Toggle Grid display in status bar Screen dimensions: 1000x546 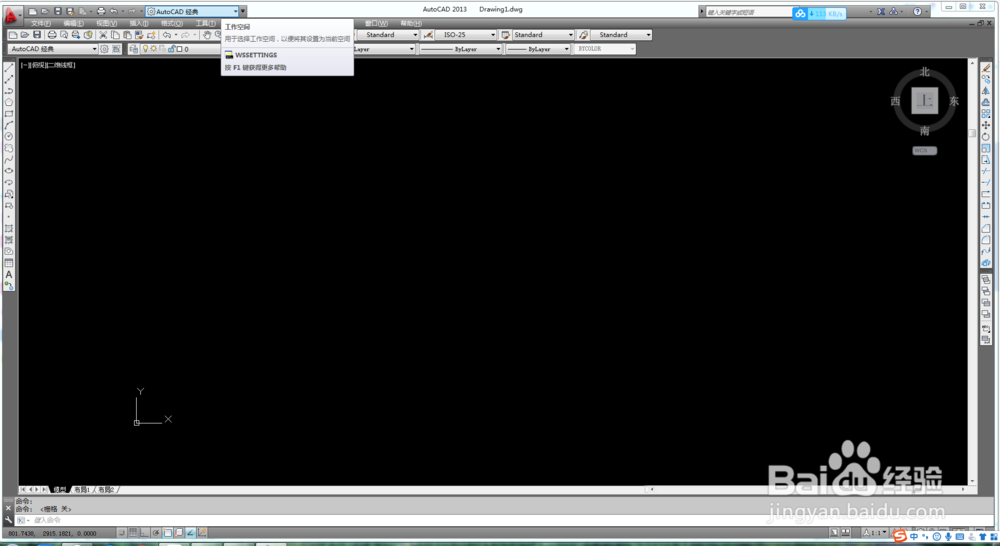click(133, 533)
